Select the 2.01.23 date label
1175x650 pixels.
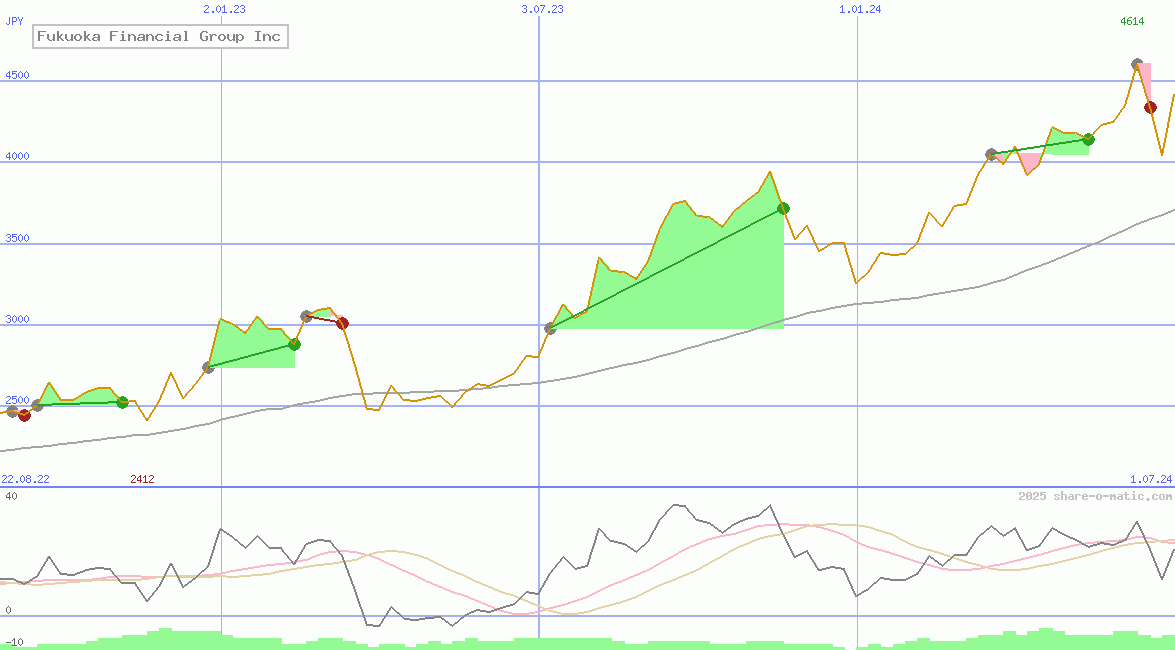pos(224,9)
